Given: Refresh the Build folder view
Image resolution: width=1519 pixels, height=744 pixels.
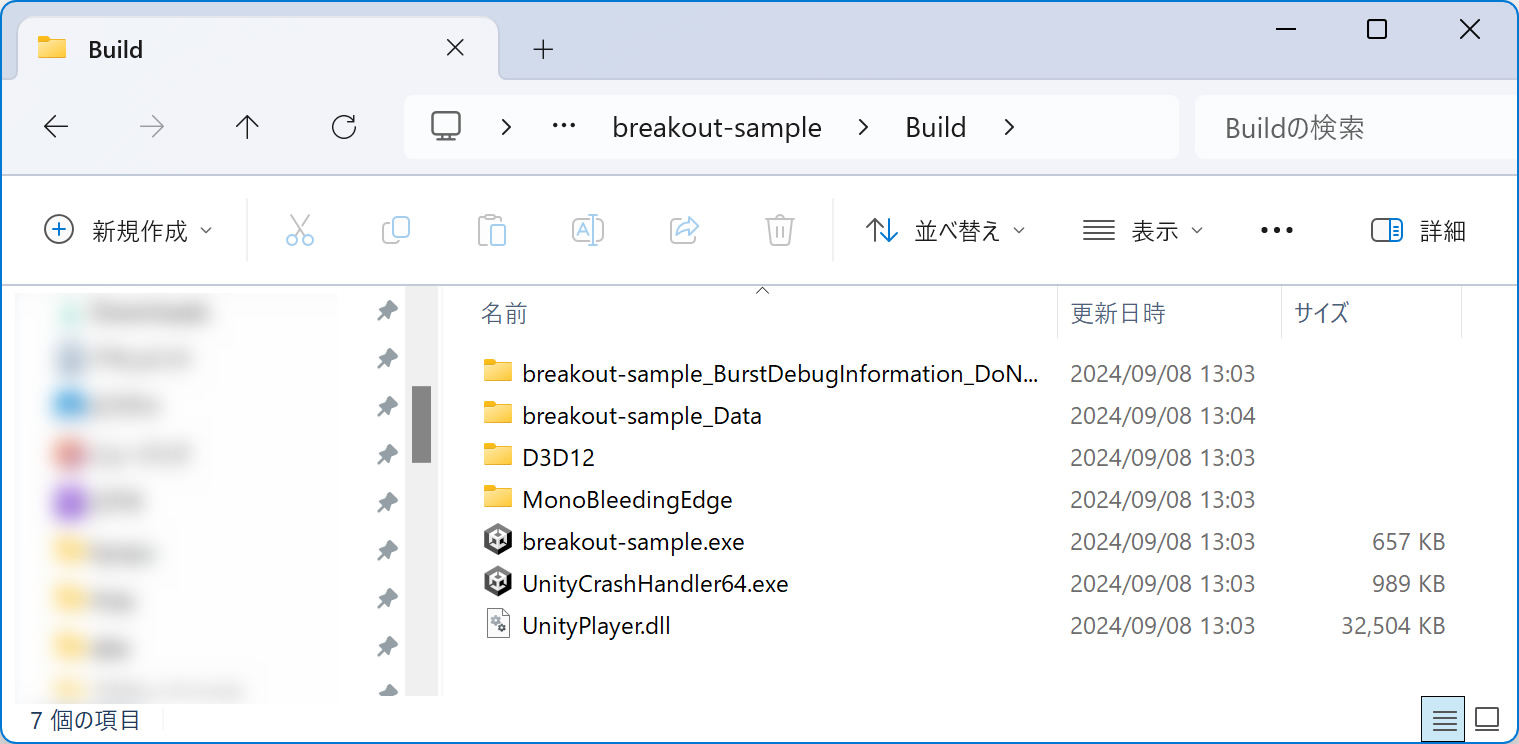Looking at the screenshot, I should tap(344, 127).
